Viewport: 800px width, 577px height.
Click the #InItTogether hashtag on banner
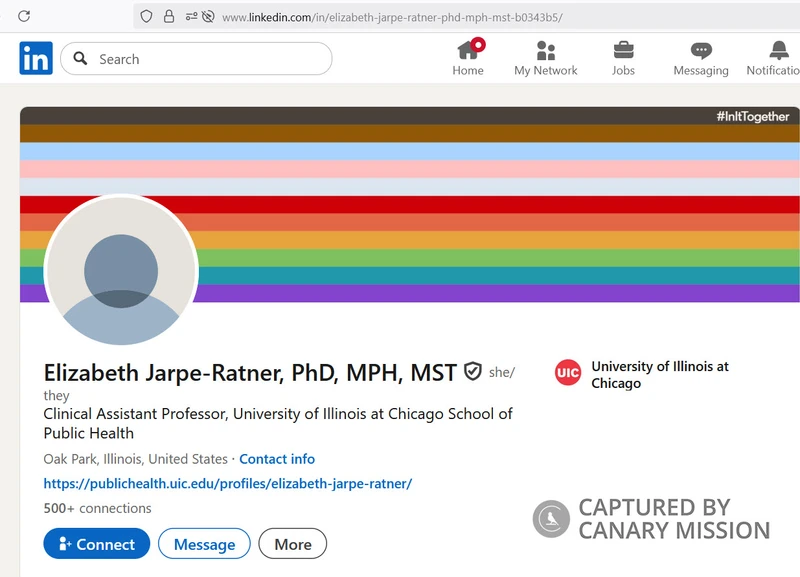[x=753, y=116]
